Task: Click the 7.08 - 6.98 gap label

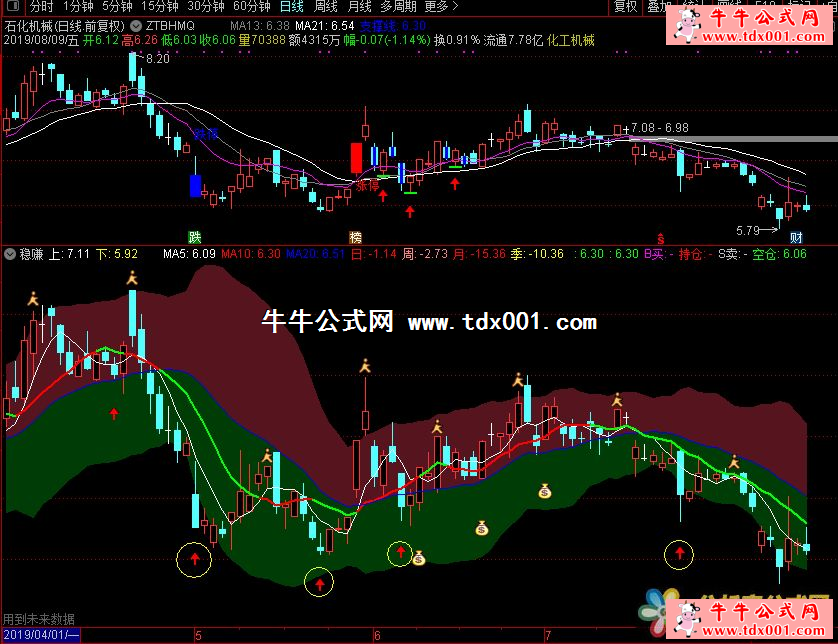Action: 659,128
